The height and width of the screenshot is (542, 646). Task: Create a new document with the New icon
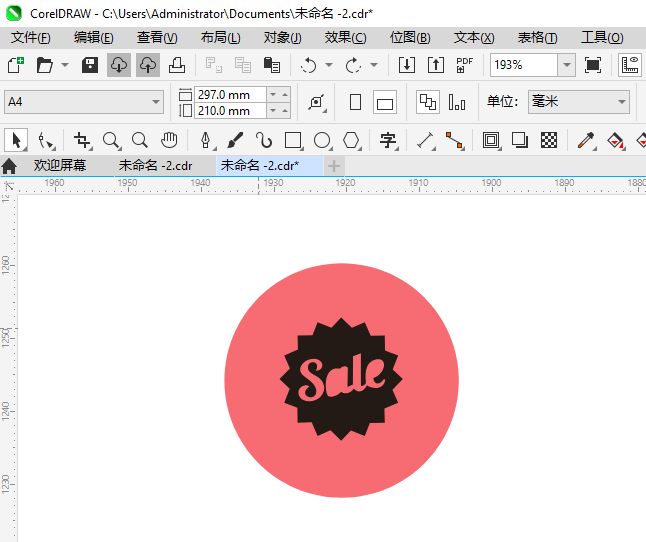point(16,65)
